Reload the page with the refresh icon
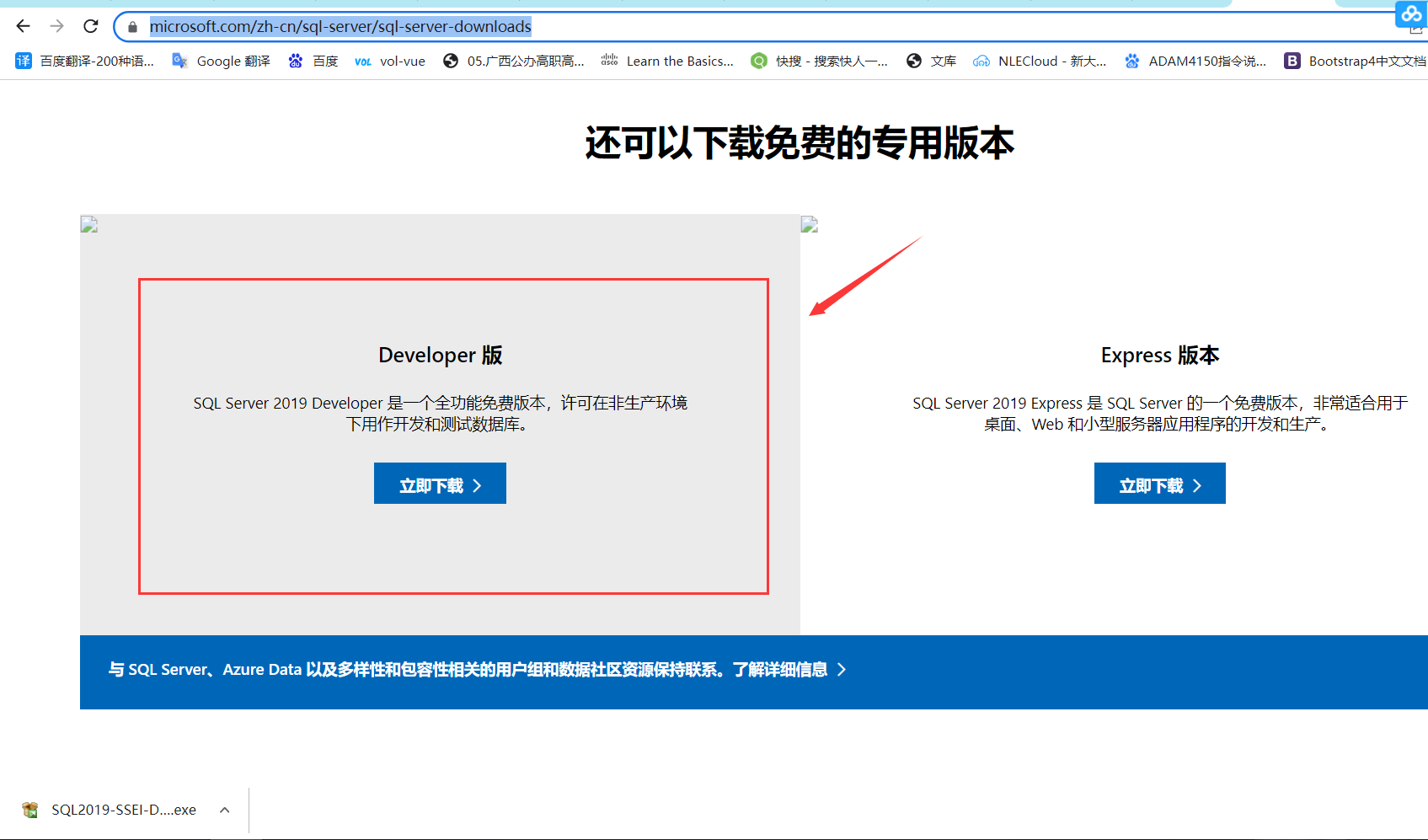This screenshot has width=1428, height=840. [91, 26]
